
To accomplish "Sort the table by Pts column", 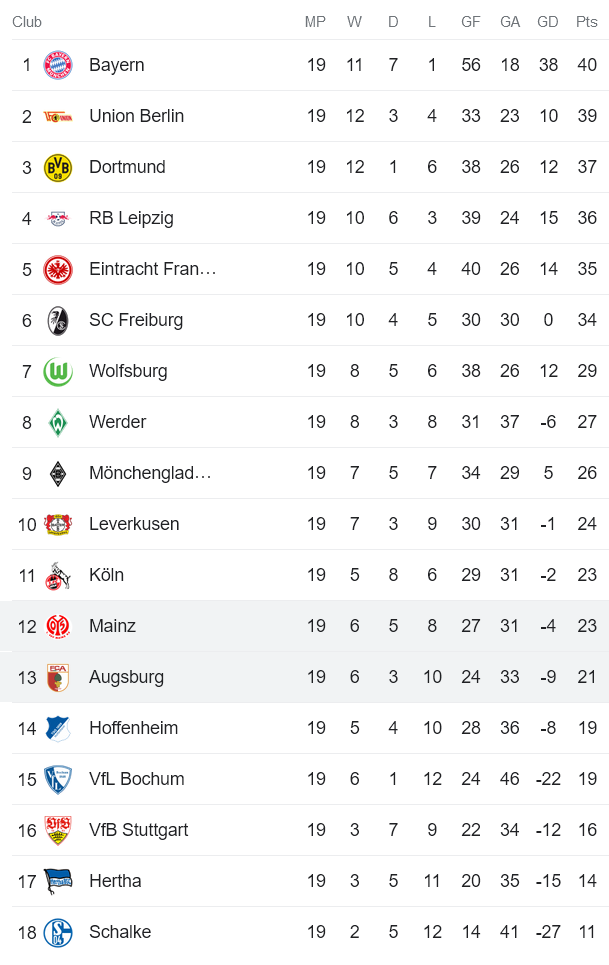I will (x=586, y=21).
